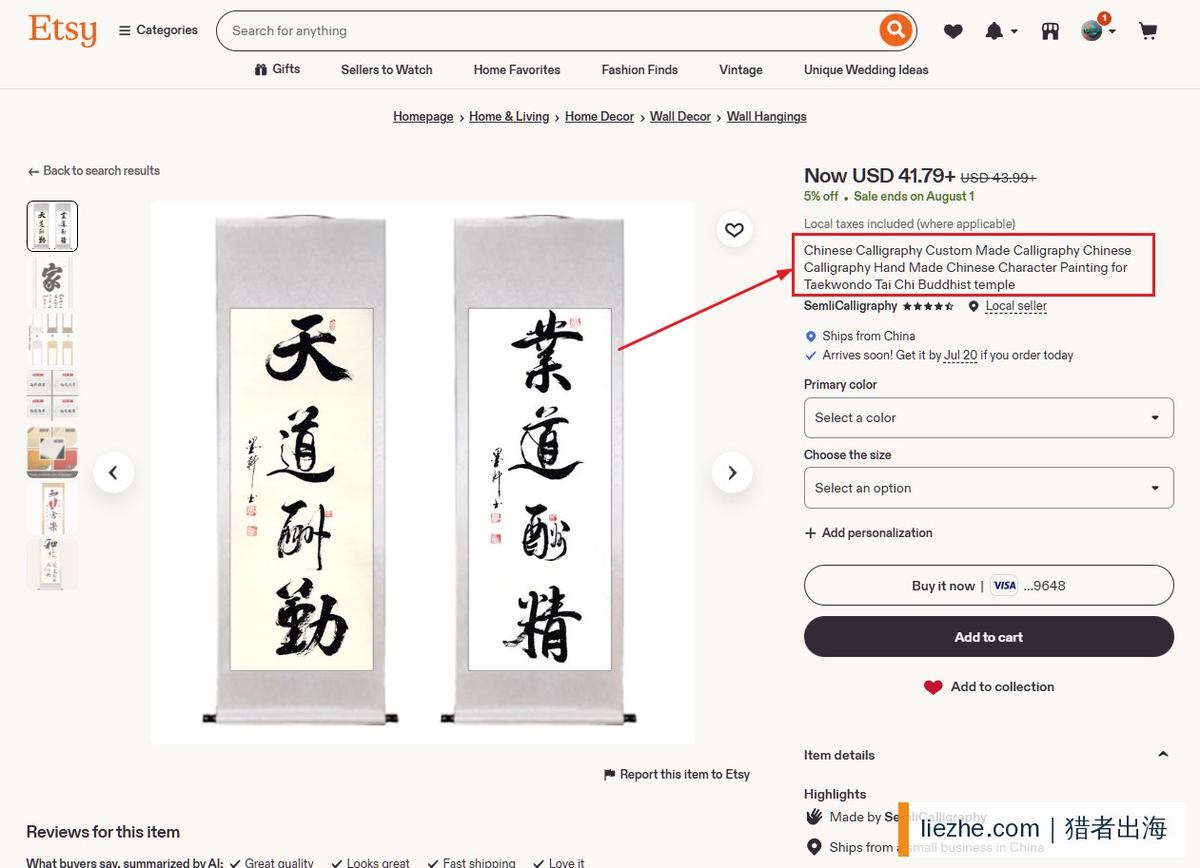Open Favorites heart icon in header
The image size is (1200, 868).
point(953,31)
